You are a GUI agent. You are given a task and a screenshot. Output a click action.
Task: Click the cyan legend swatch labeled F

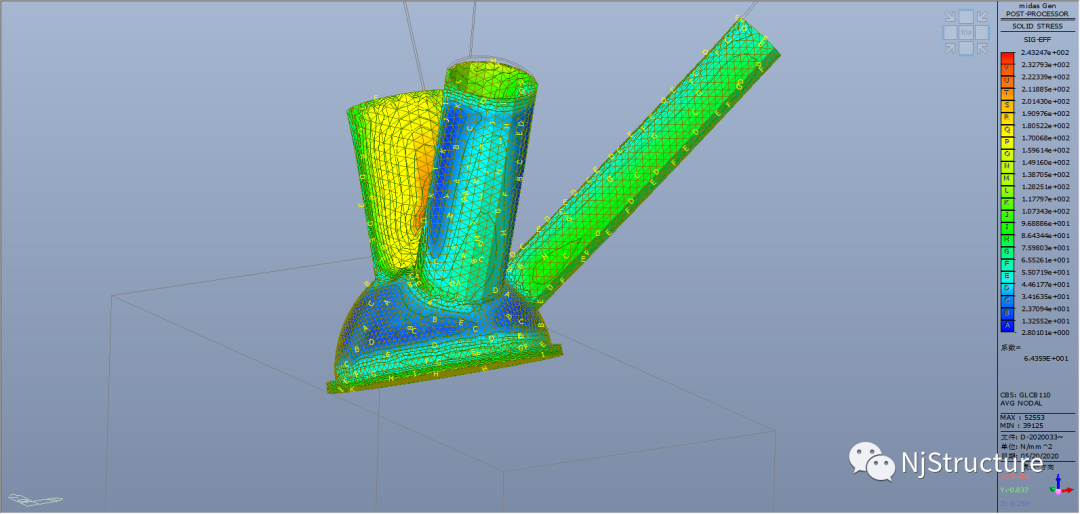tap(1007, 263)
